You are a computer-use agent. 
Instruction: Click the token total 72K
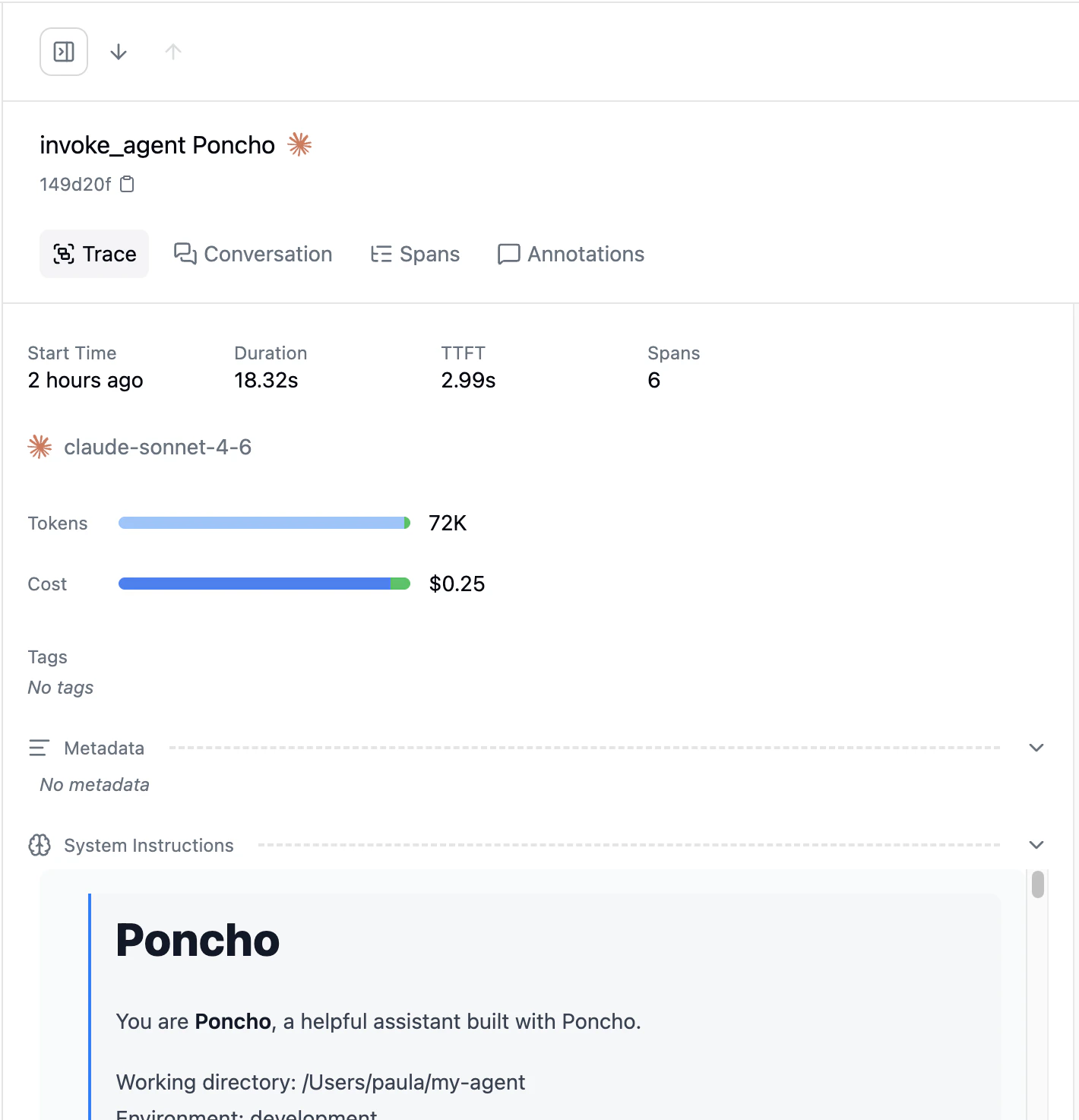[448, 523]
